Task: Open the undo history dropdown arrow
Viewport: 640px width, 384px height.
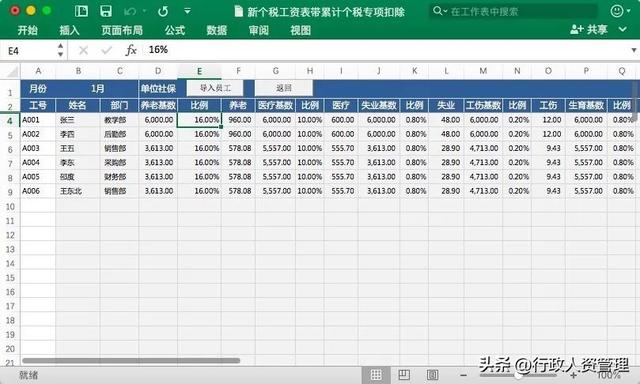Action: pos(144,11)
